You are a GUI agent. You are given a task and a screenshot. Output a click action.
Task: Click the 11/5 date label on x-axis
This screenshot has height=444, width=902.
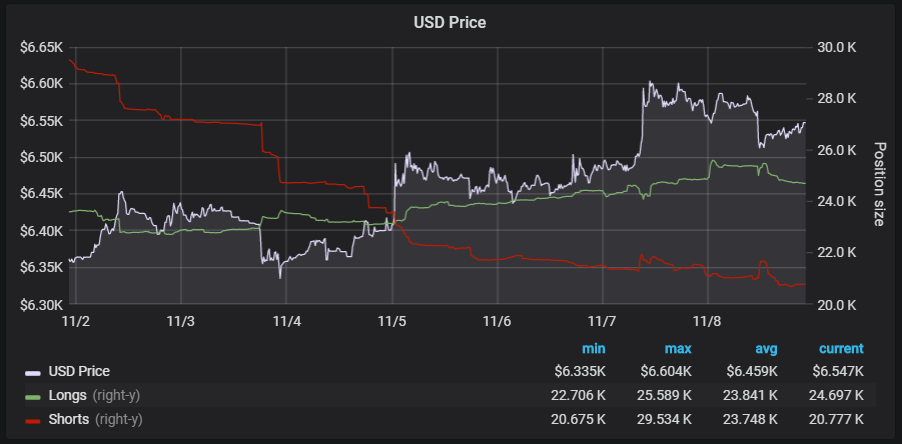392,322
